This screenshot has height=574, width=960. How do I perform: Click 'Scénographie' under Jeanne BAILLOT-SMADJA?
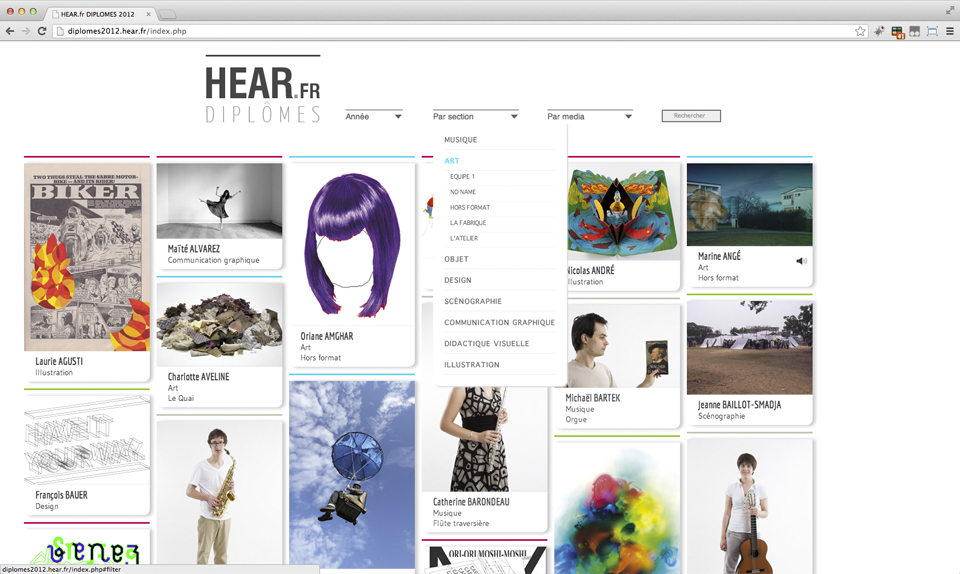click(722, 416)
